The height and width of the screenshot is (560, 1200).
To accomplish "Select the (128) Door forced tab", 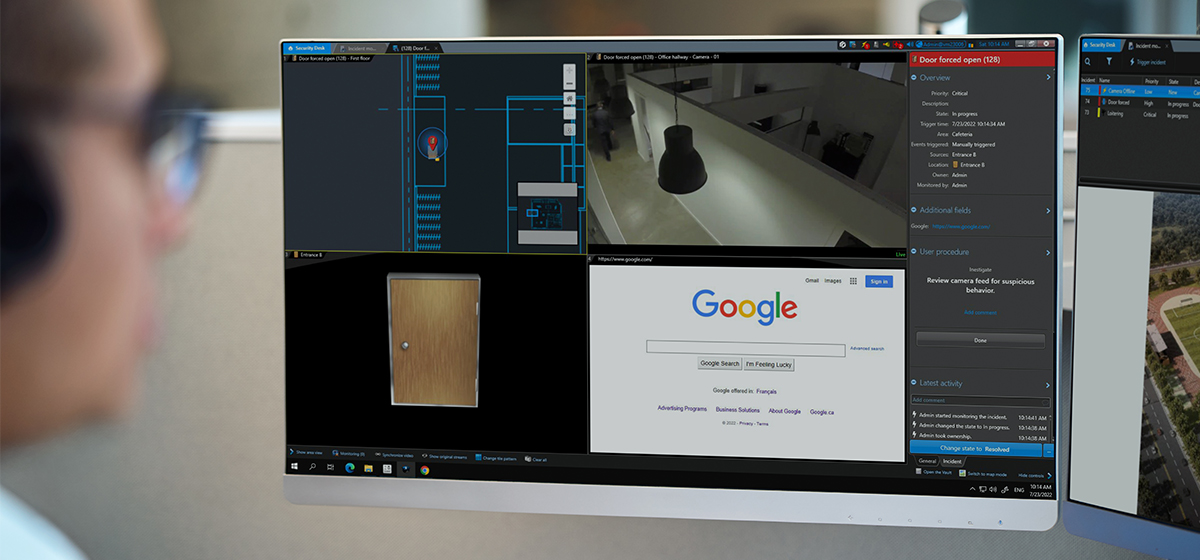I will point(413,48).
